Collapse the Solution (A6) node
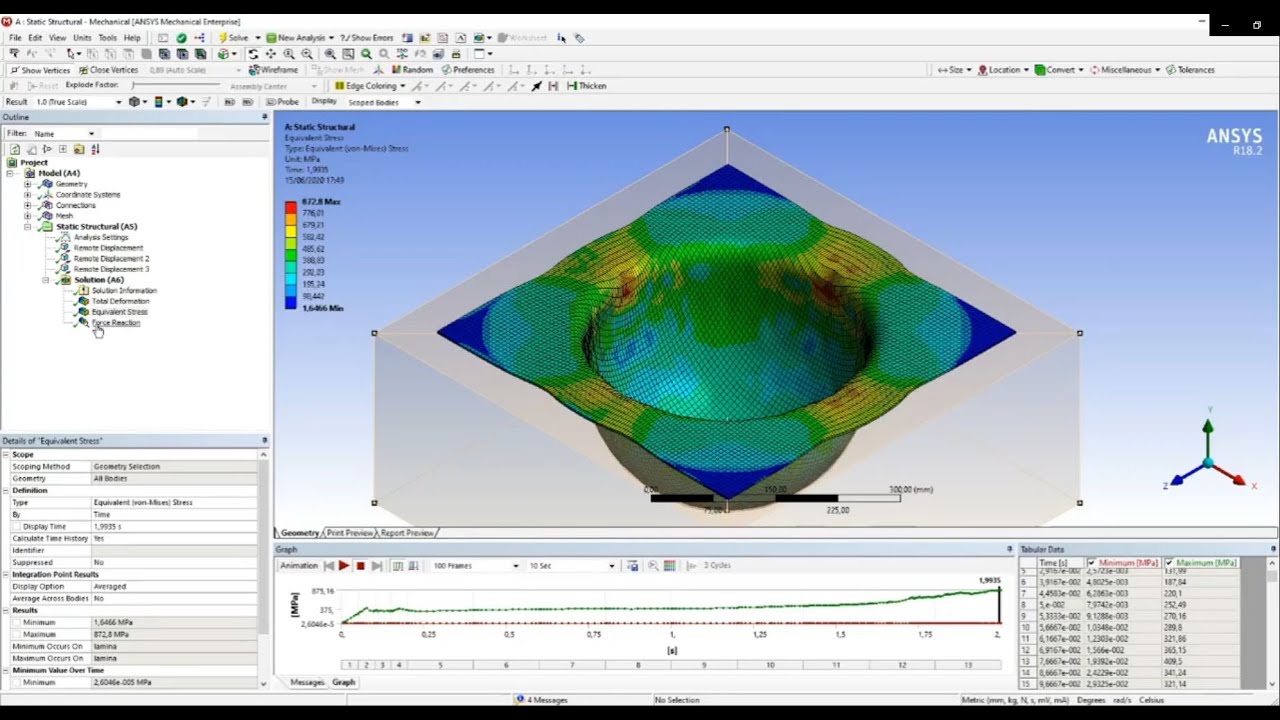This screenshot has width=1280, height=720. pyautogui.click(x=45, y=280)
